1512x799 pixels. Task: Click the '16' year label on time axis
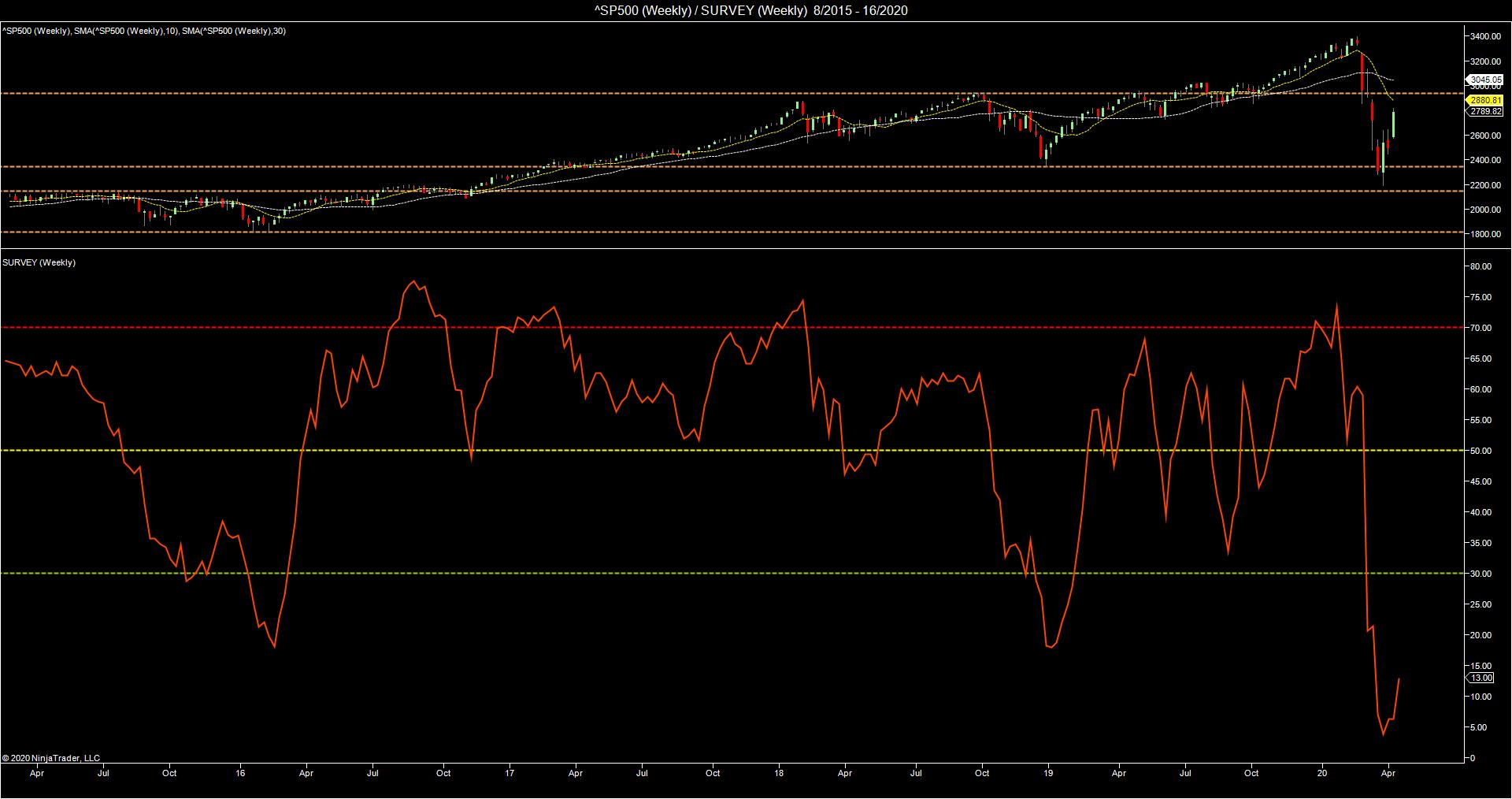pyautogui.click(x=241, y=773)
